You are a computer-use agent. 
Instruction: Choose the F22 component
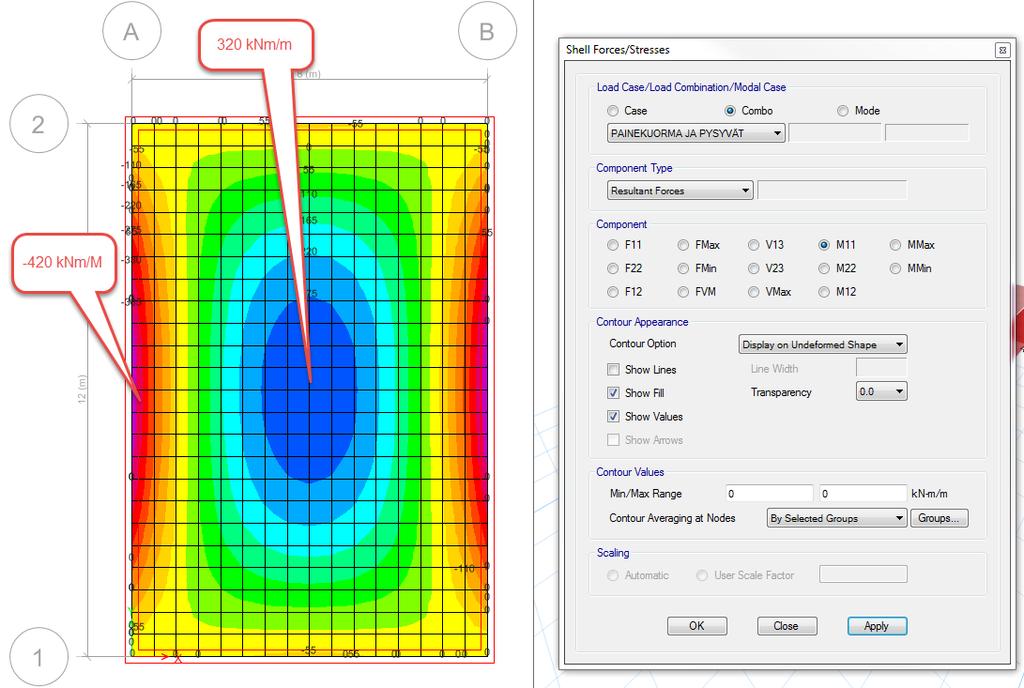[613, 268]
